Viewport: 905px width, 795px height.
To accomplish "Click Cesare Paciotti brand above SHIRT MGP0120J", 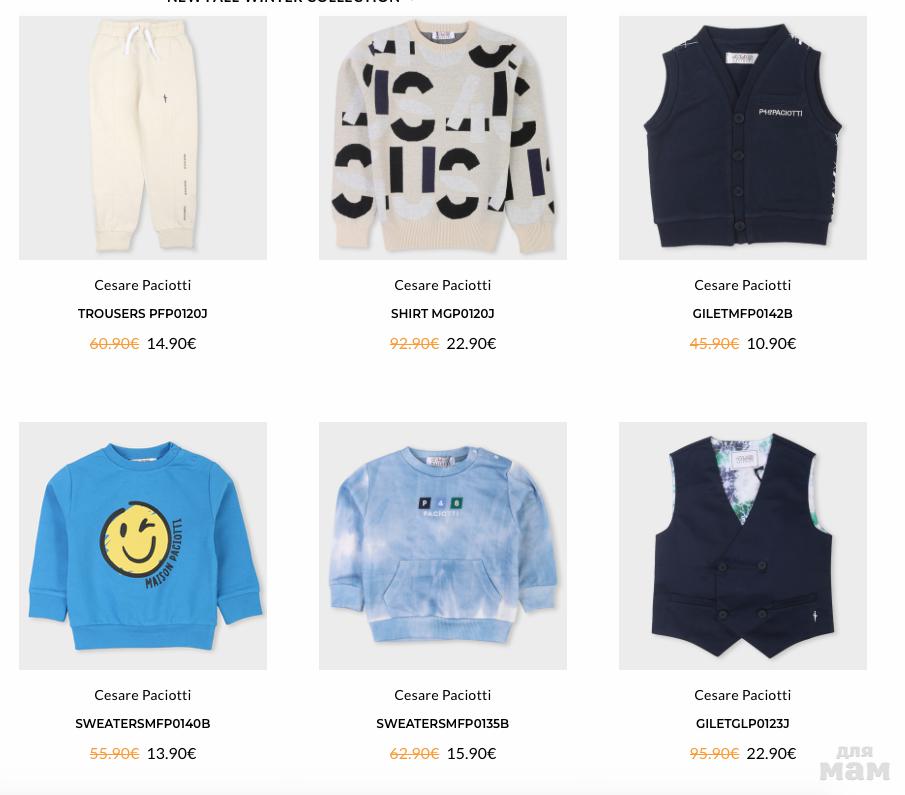I will click(443, 285).
